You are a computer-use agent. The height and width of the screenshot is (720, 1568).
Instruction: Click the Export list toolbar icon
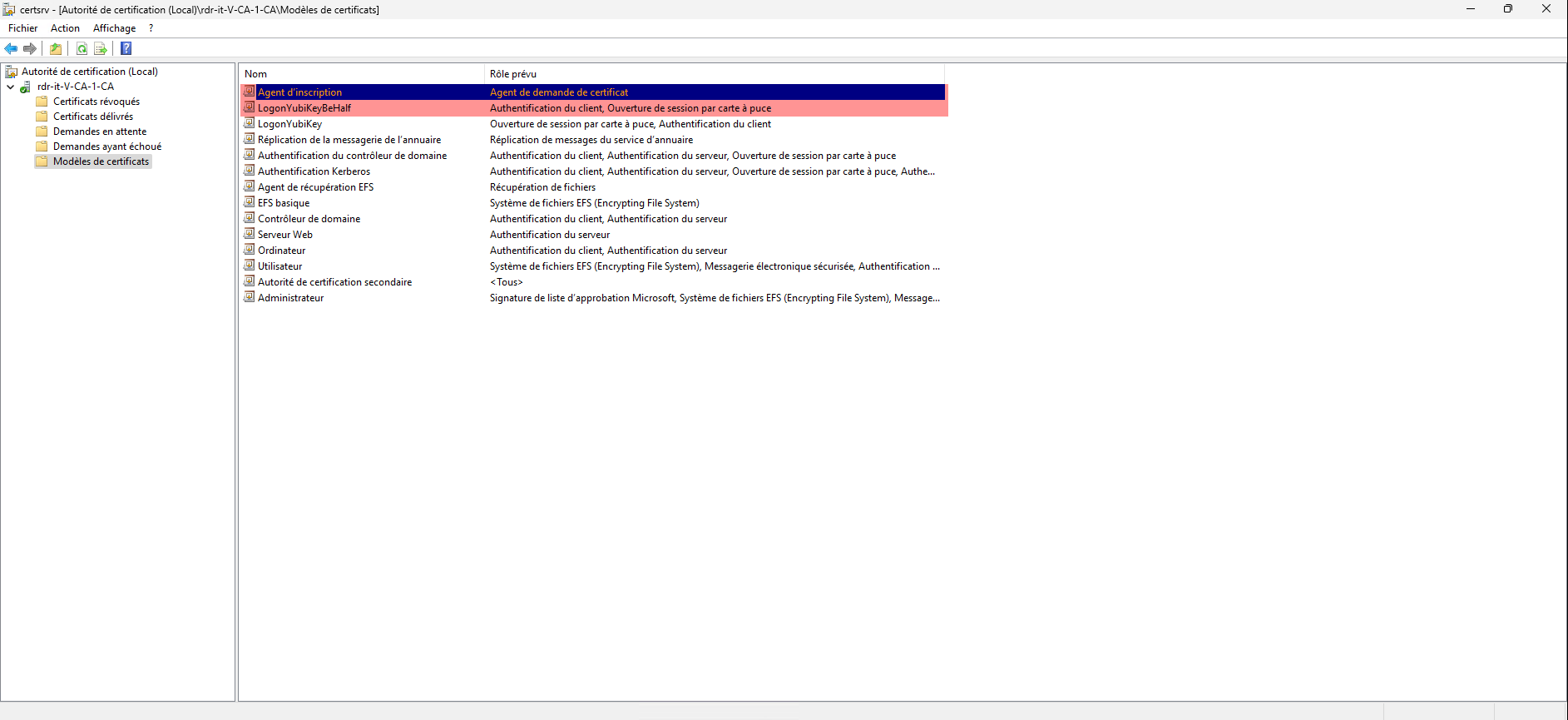click(x=101, y=49)
